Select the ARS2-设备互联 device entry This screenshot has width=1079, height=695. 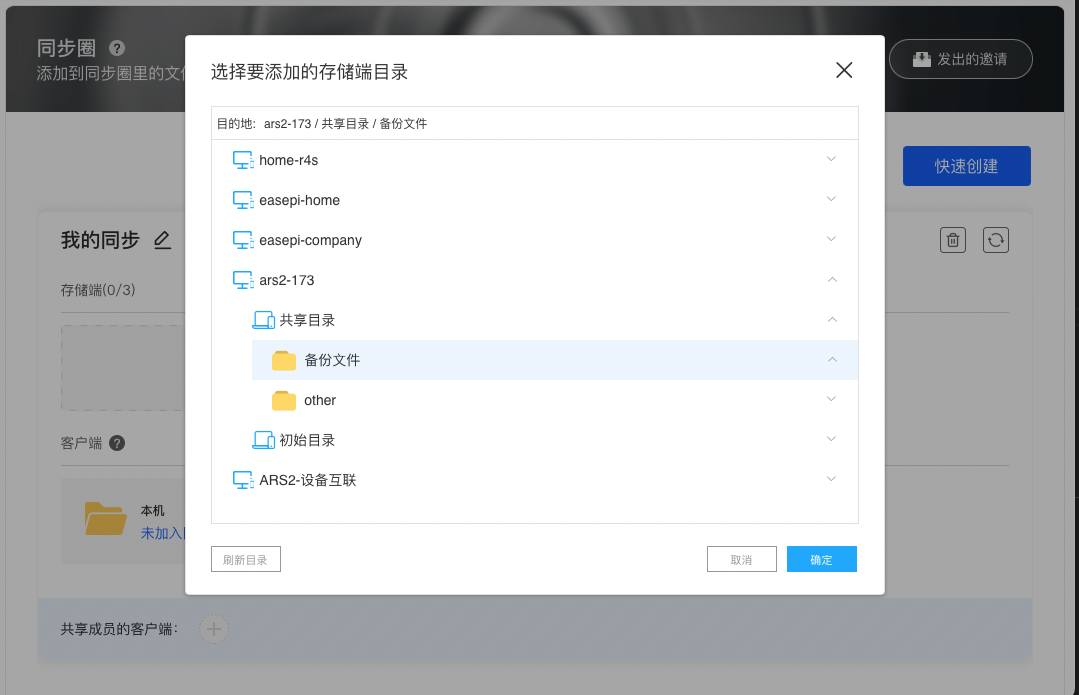(307, 480)
